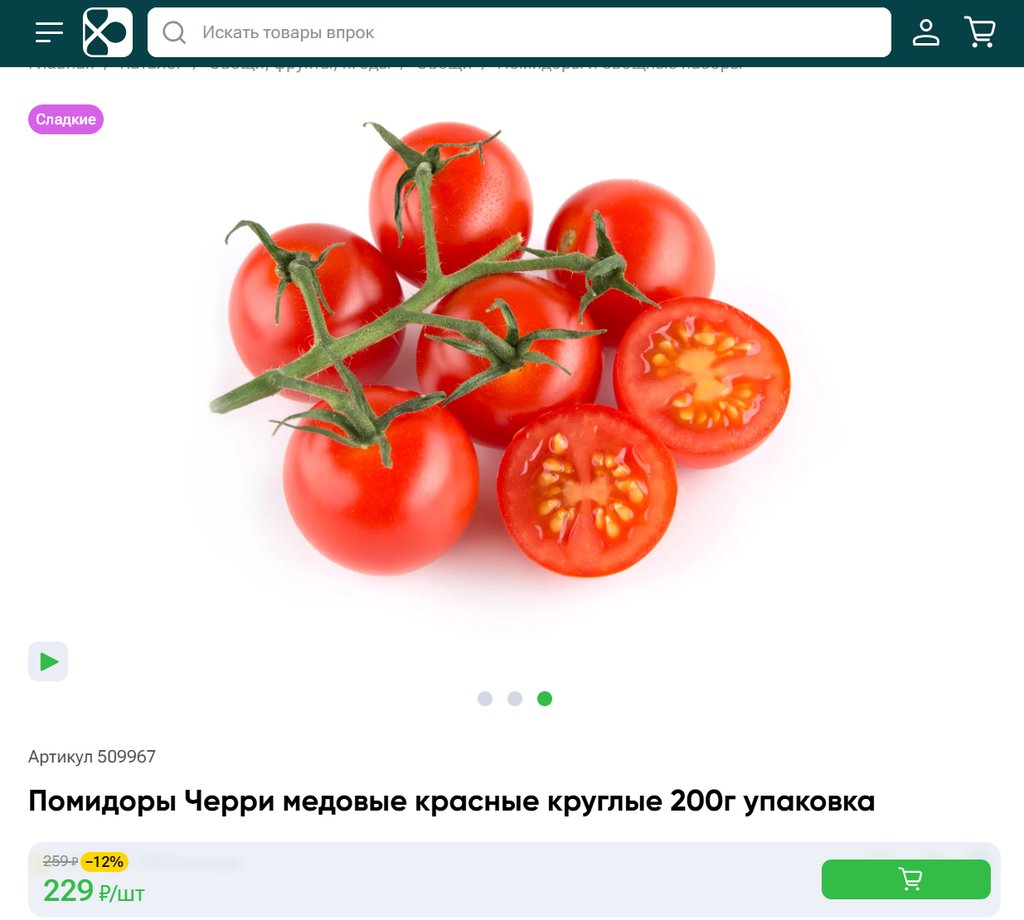Play the product video
The width and height of the screenshot is (1024, 920).
click(48, 661)
